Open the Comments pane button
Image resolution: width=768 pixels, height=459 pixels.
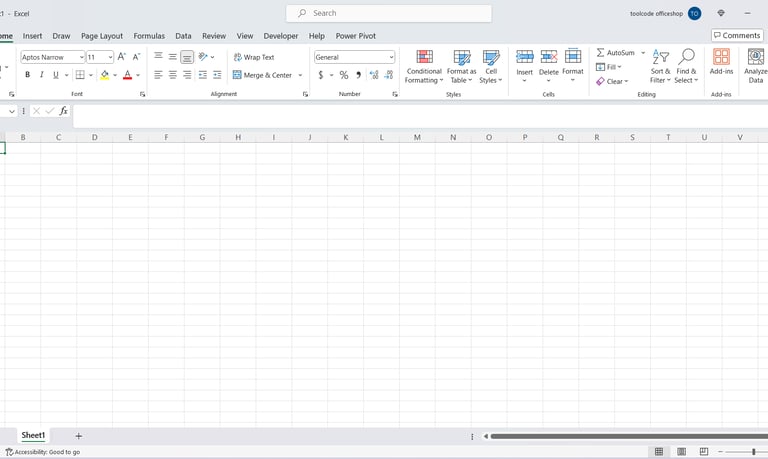(737, 35)
